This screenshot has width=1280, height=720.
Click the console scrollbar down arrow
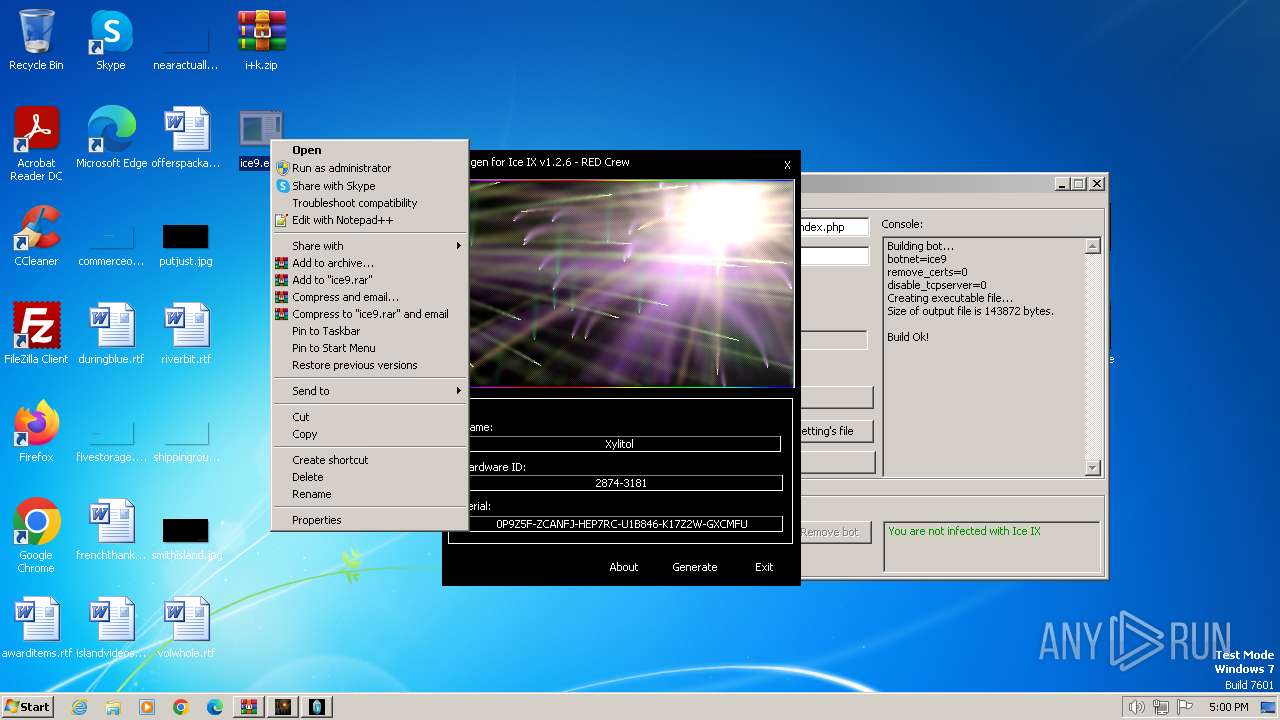[x=1092, y=467]
